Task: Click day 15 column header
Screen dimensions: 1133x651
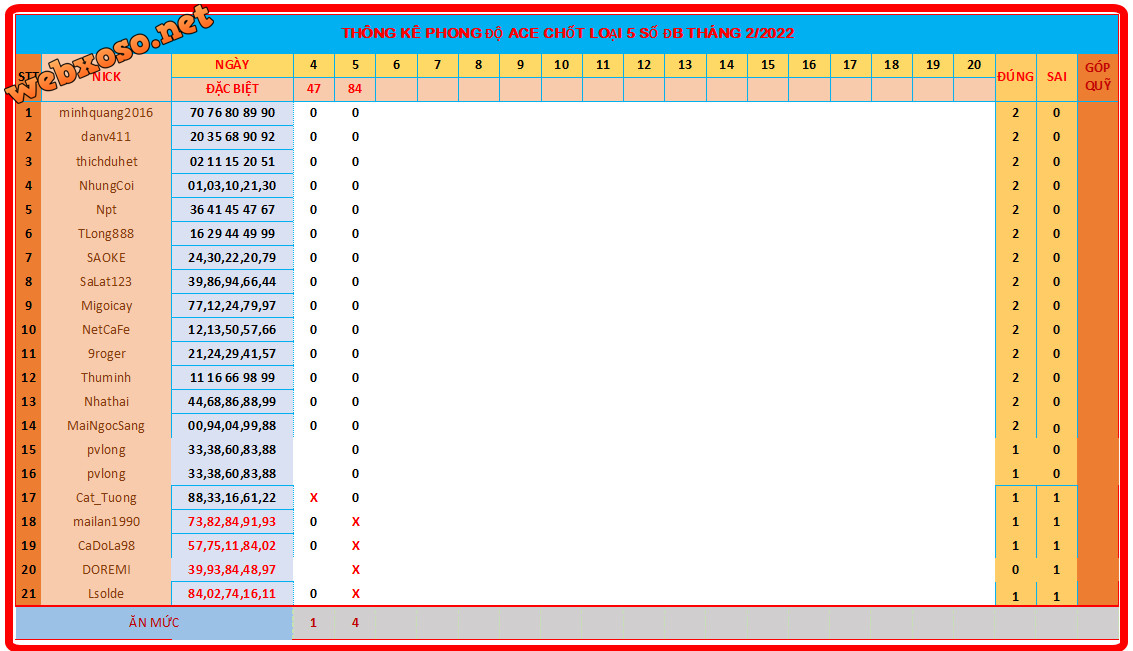Action: (767, 64)
